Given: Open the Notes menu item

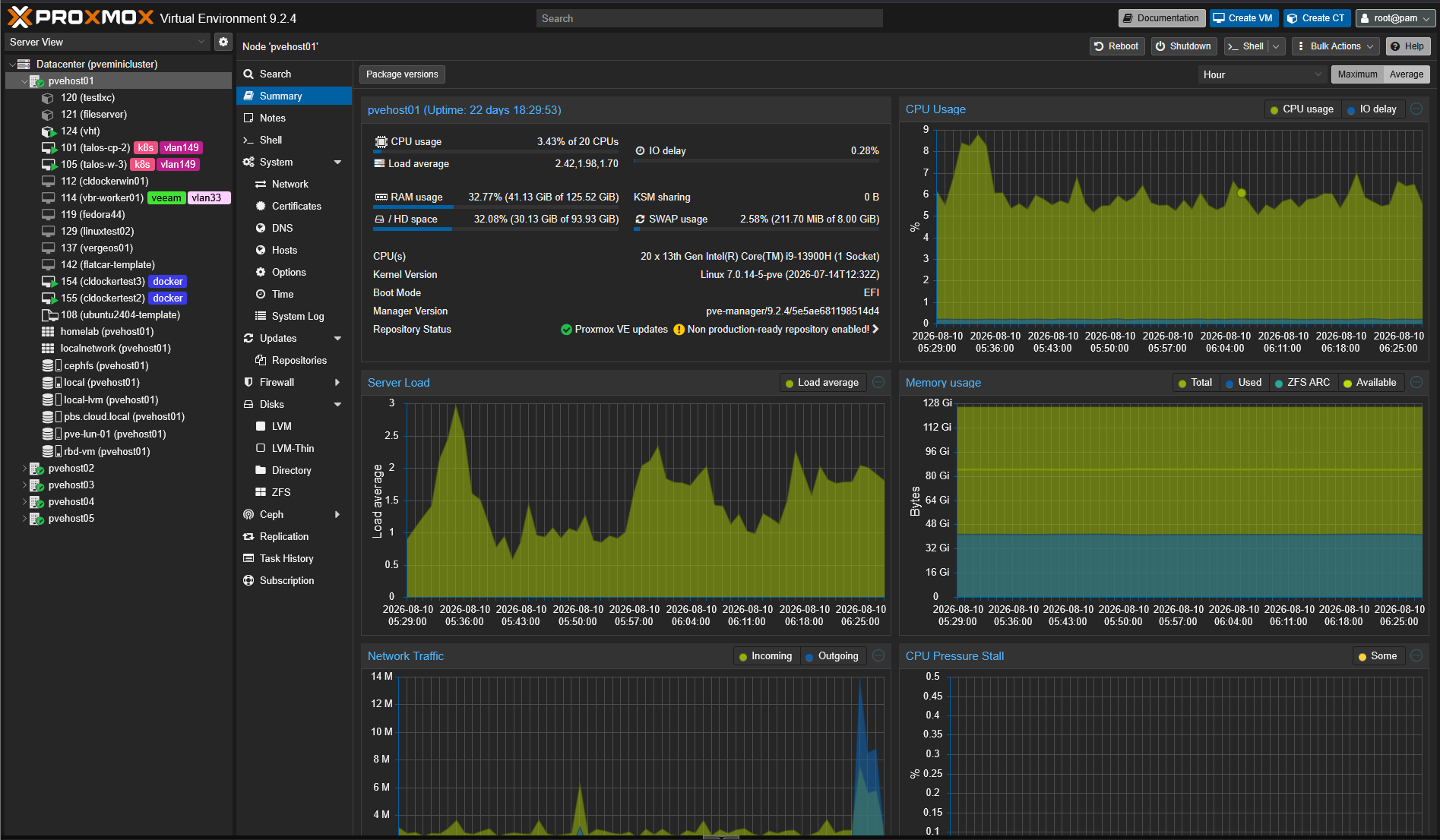Looking at the screenshot, I should pyautogui.click(x=272, y=118).
